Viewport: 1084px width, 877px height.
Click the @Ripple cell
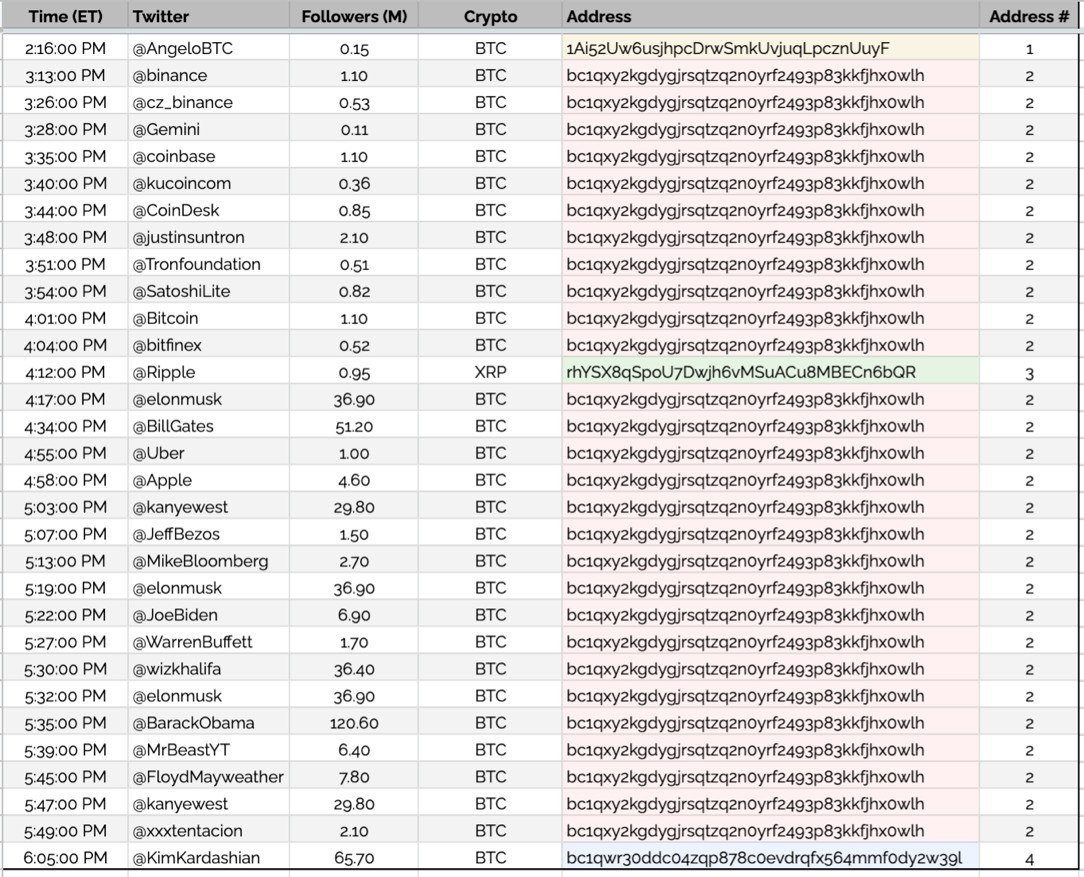click(208, 372)
